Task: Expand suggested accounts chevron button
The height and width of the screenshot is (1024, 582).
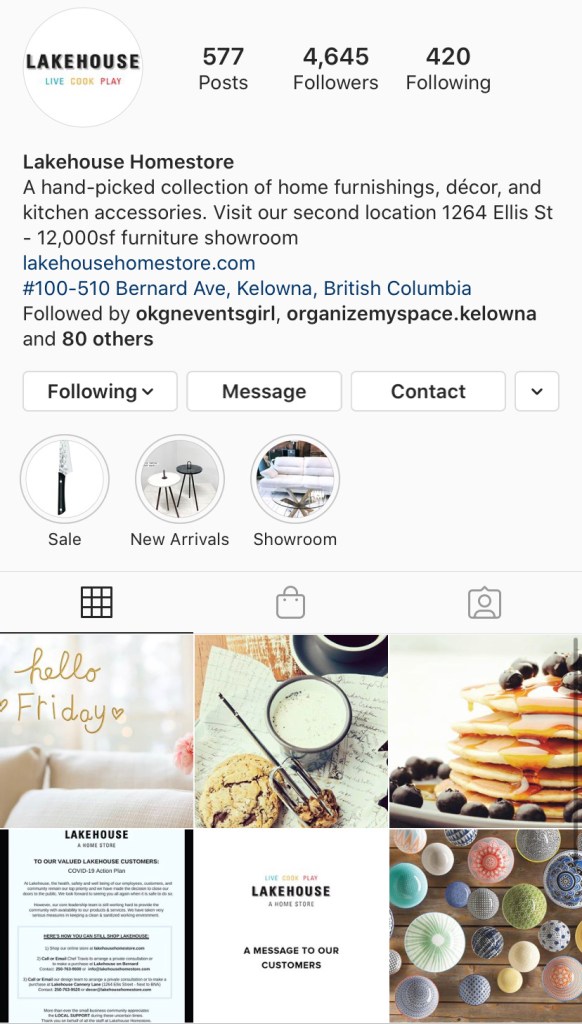Action: point(537,391)
